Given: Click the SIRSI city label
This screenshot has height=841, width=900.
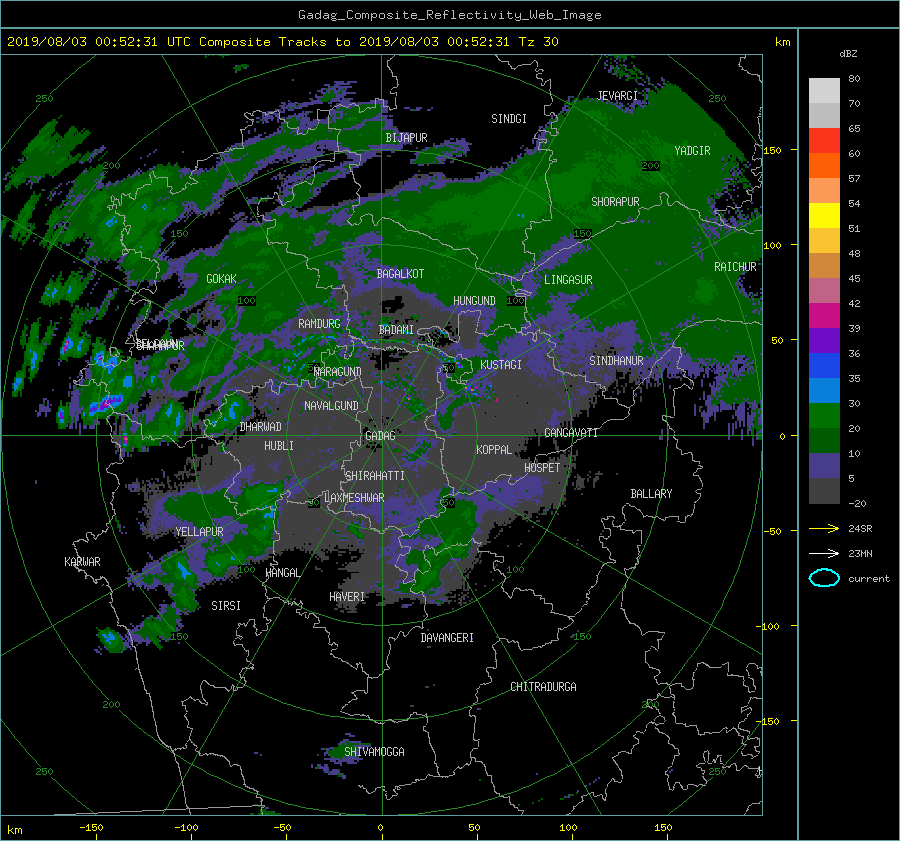Looking at the screenshot, I should pyautogui.click(x=226, y=606).
